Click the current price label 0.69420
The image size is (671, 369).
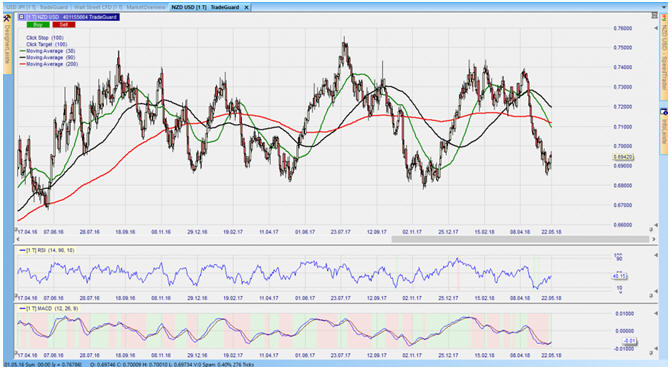(623, 157)
